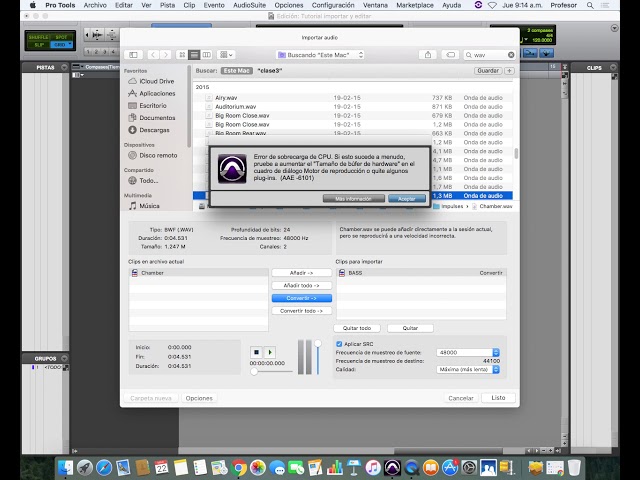Screen dimensions: 640x480
Task: Click the Convertir -> button
Action: 302,298
